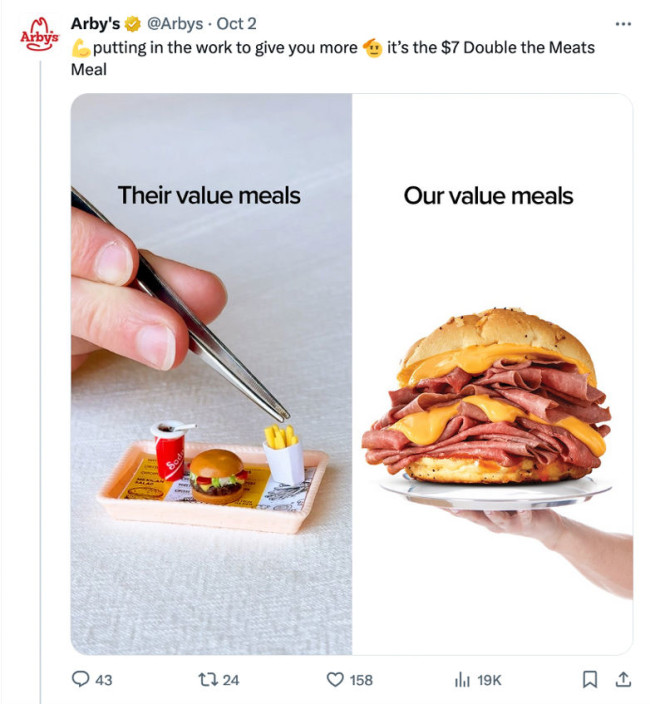This screenshot has width=650, height=704.
Task: Open the 'Their value meals' image half
Action: (x=211, y=374)
